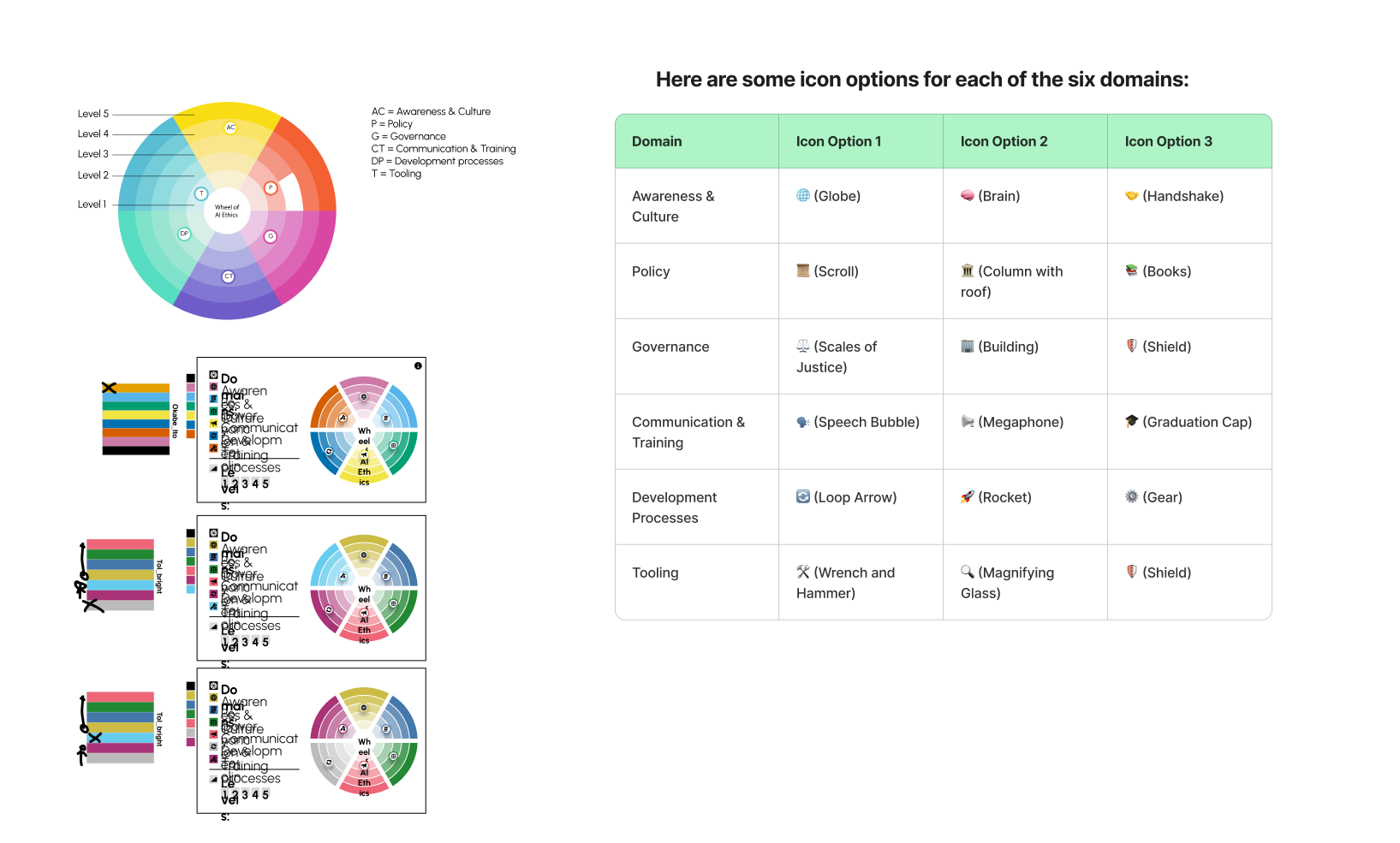The height and width of the screenshot is (843, 1400).
Task: Select the black bar in Okabe_Ito stacked palette
Action: tap(136, 450)
